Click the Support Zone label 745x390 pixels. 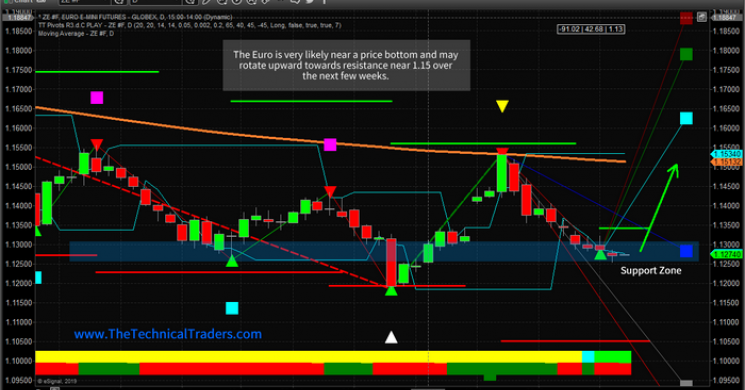point(650,270)
